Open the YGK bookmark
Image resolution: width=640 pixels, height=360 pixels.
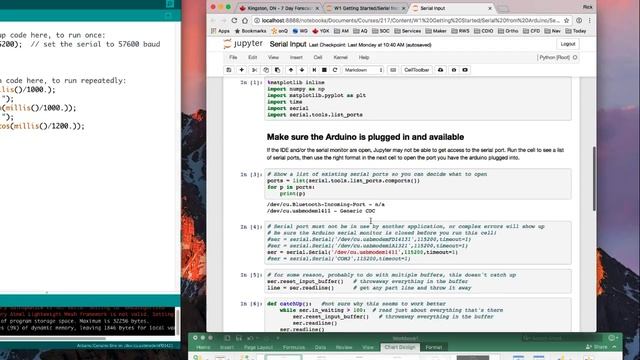[321, 31]
